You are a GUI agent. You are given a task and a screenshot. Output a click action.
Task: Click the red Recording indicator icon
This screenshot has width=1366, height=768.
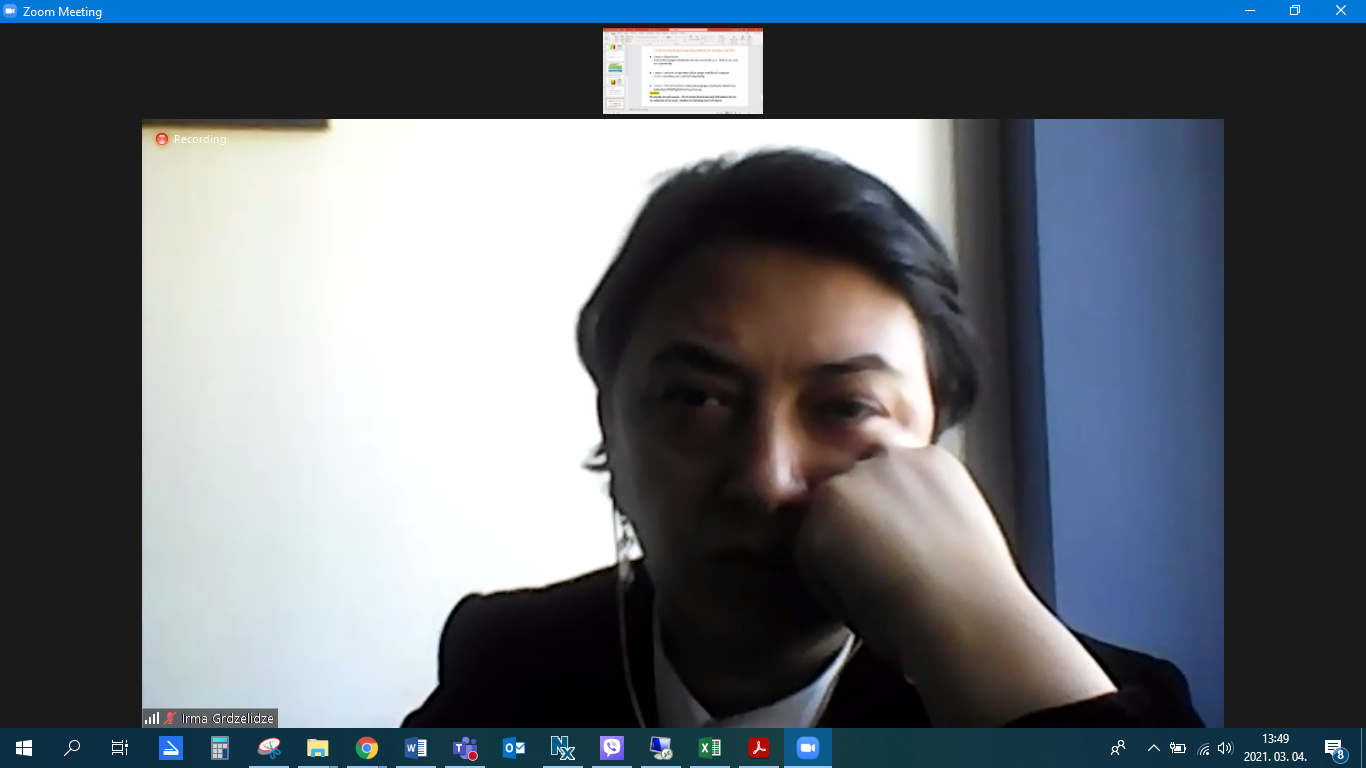click(161, 139)
